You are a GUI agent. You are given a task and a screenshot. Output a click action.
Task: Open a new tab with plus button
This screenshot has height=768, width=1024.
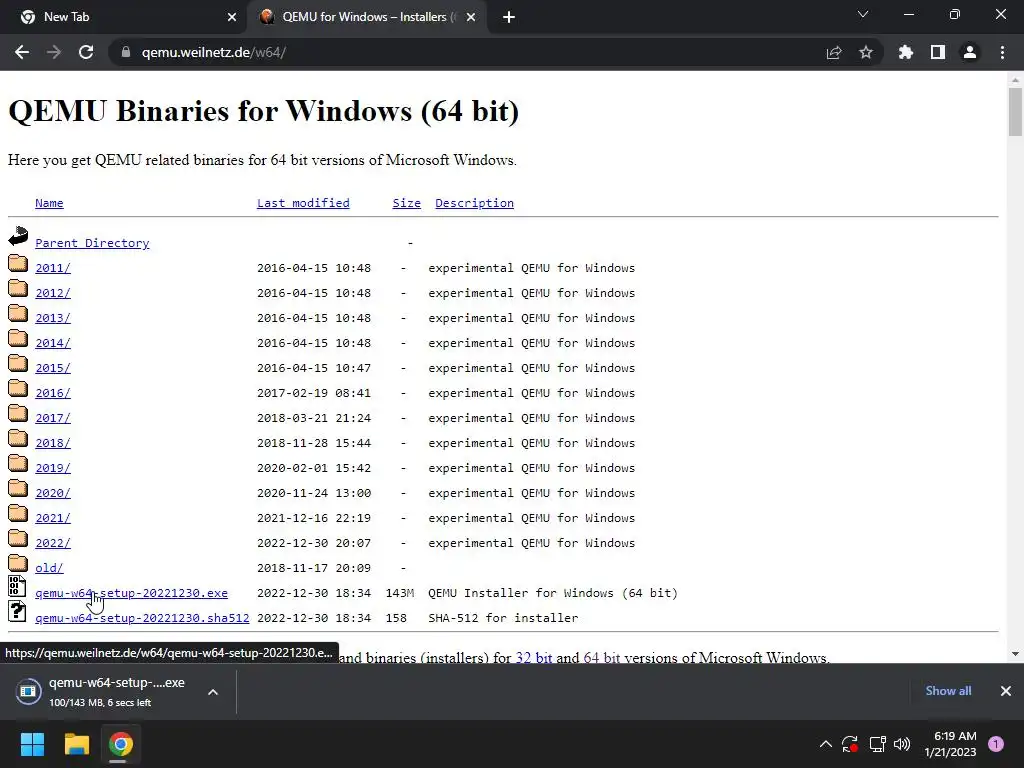(509, 17)
